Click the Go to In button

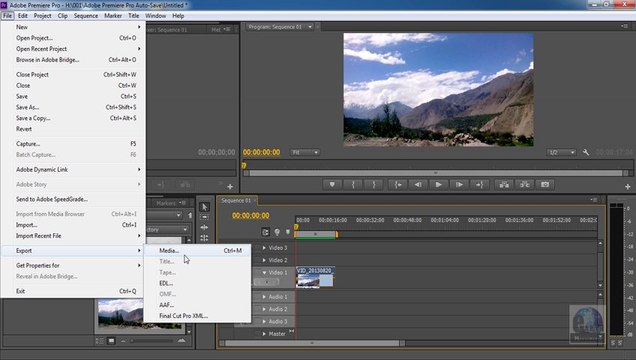tap(398, 185)
